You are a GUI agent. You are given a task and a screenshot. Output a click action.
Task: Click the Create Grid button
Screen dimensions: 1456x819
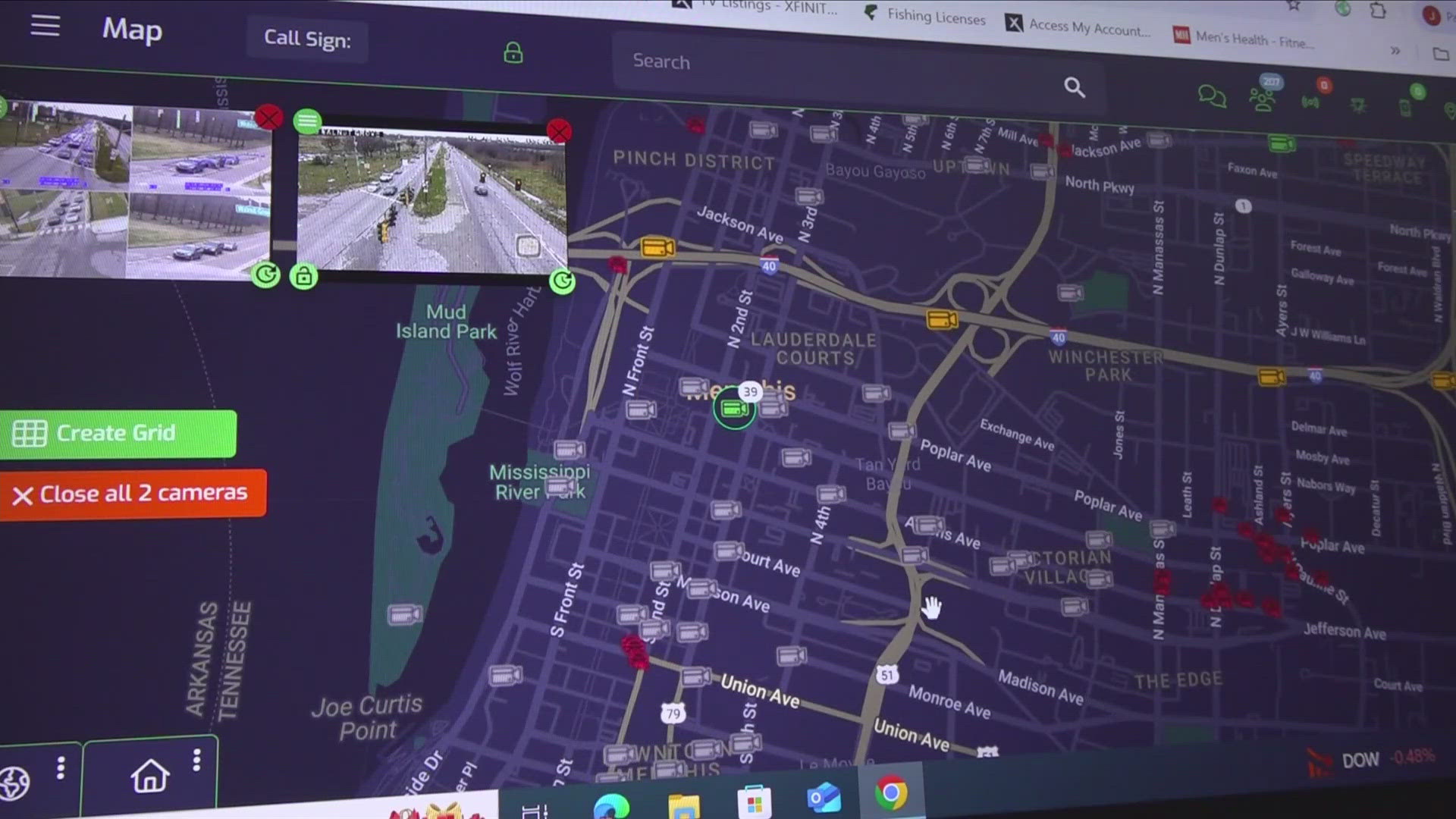(116, 433)
